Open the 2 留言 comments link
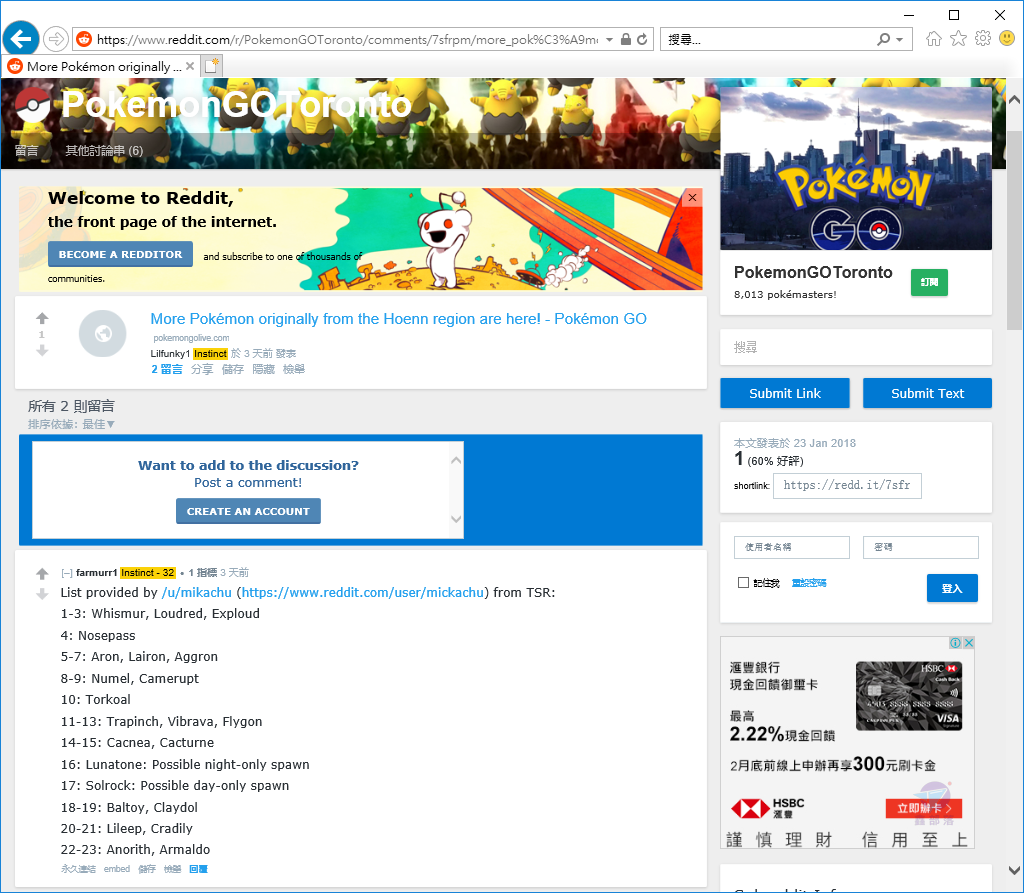The height and width of the screenshot is (893, 1024). (167, 369)
